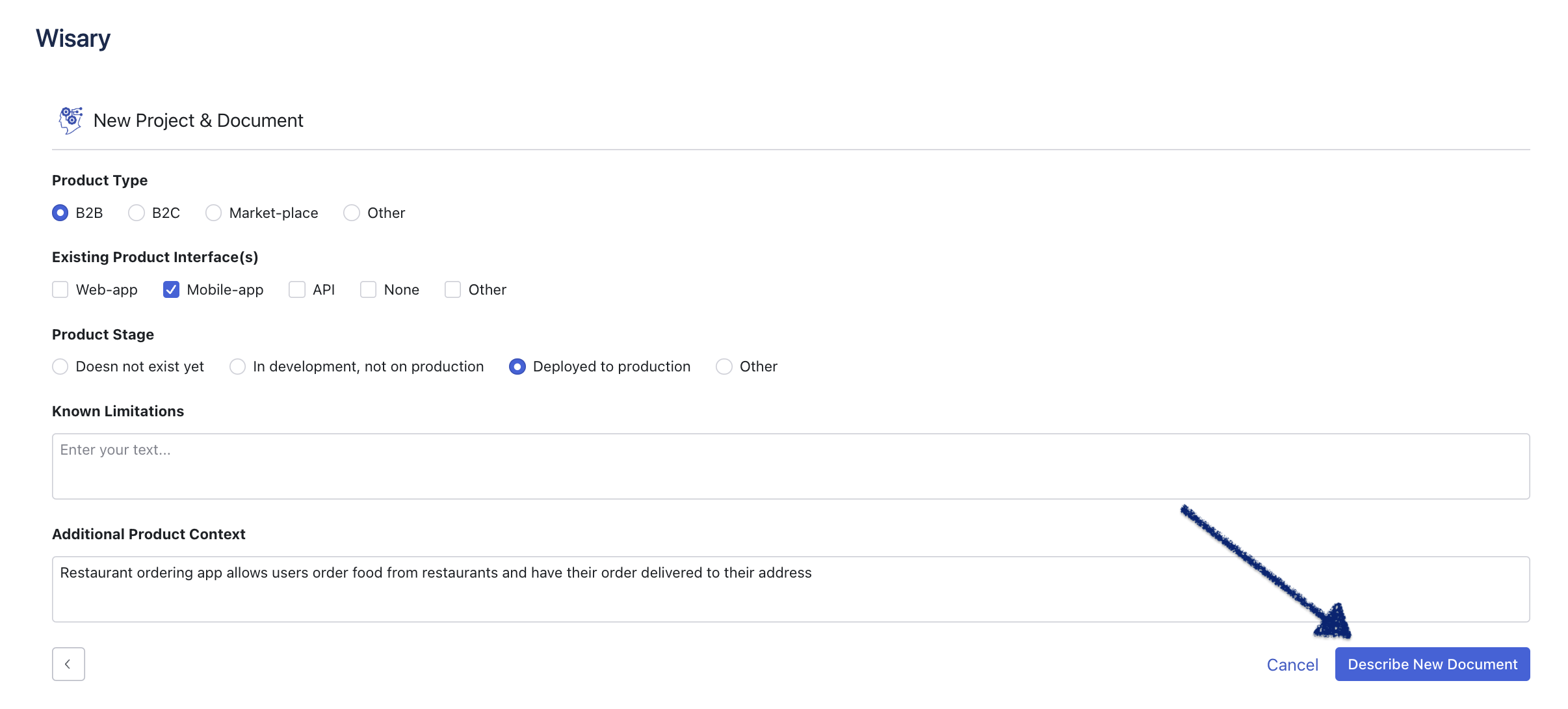Select the B2C product type option
This screenshot has width=1568, height=709.
[x=135, y=212]
